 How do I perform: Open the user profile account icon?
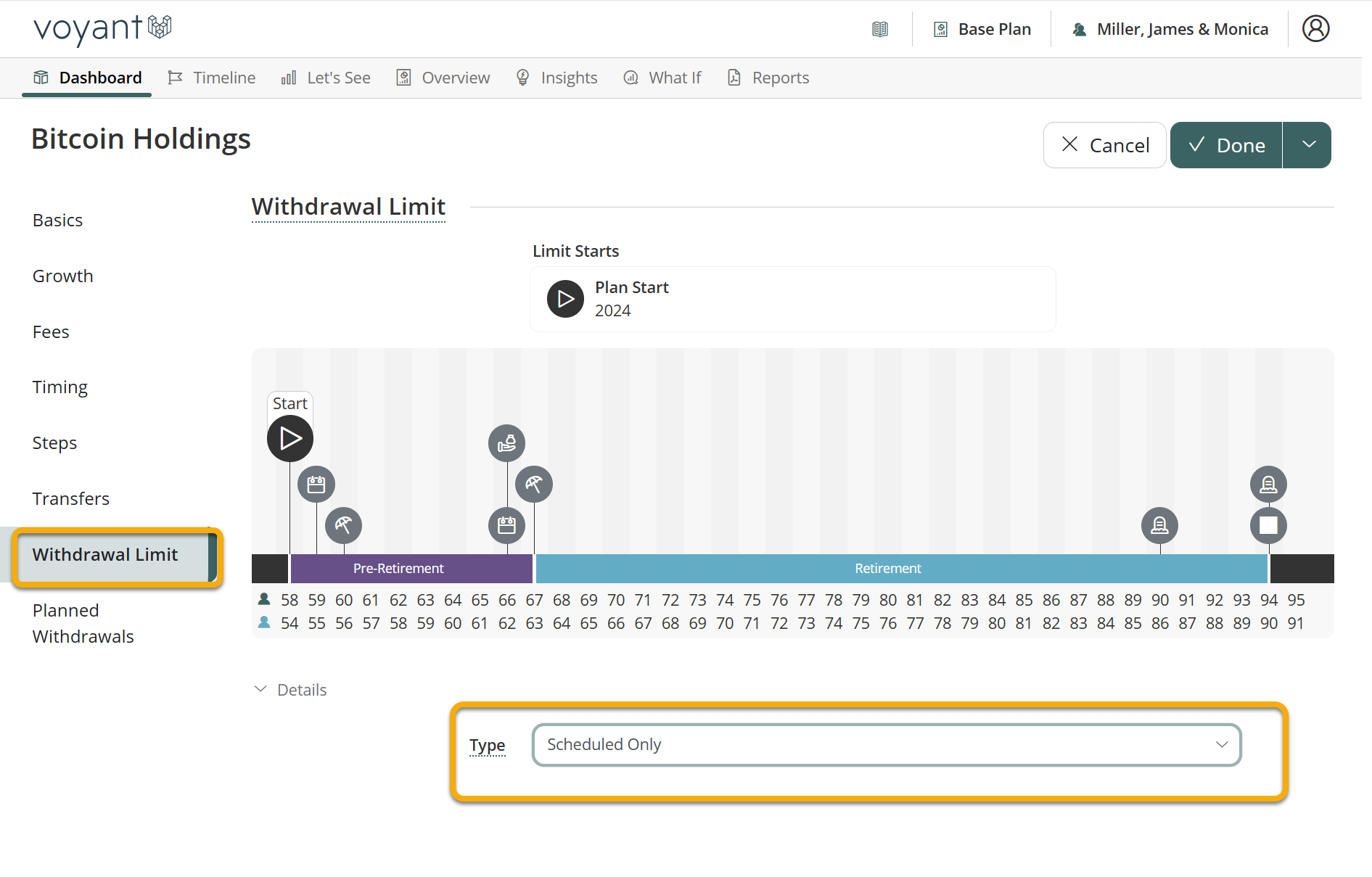pos(1315,29)
